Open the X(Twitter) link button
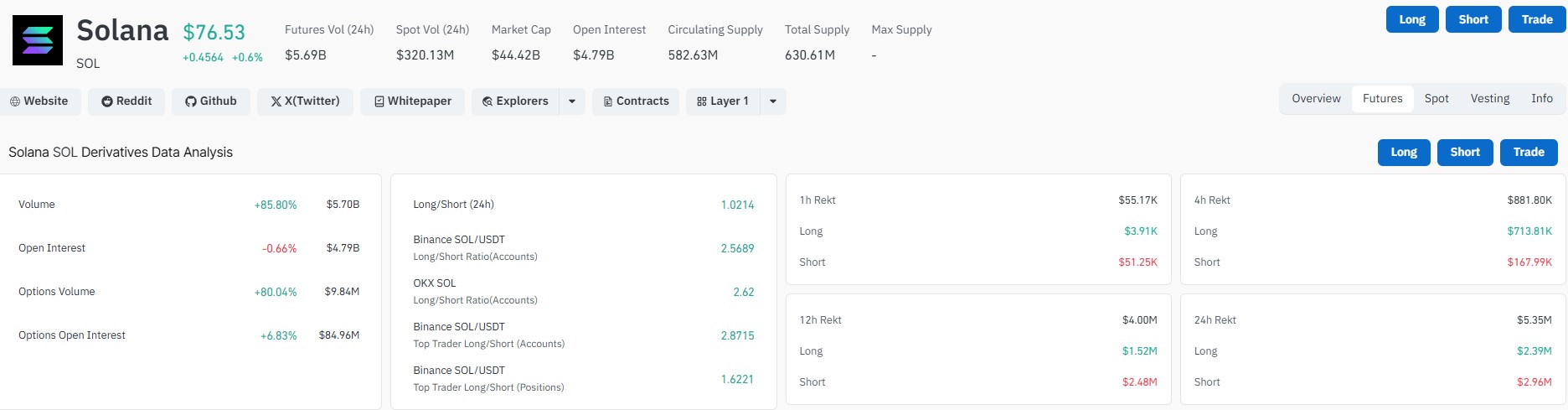This screenshot has width=1568, height=410. (305, 101)
